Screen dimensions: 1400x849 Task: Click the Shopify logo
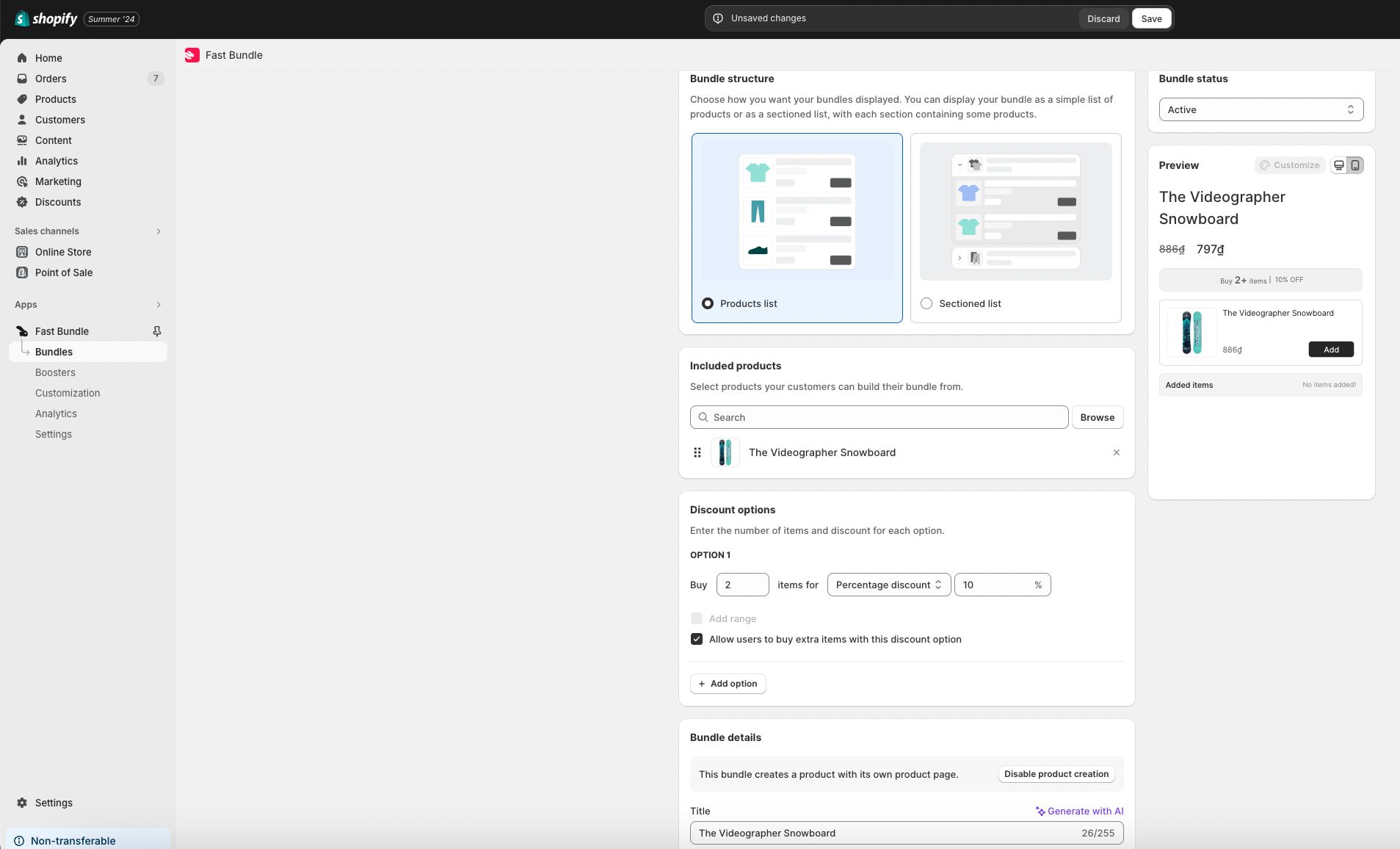46,19
